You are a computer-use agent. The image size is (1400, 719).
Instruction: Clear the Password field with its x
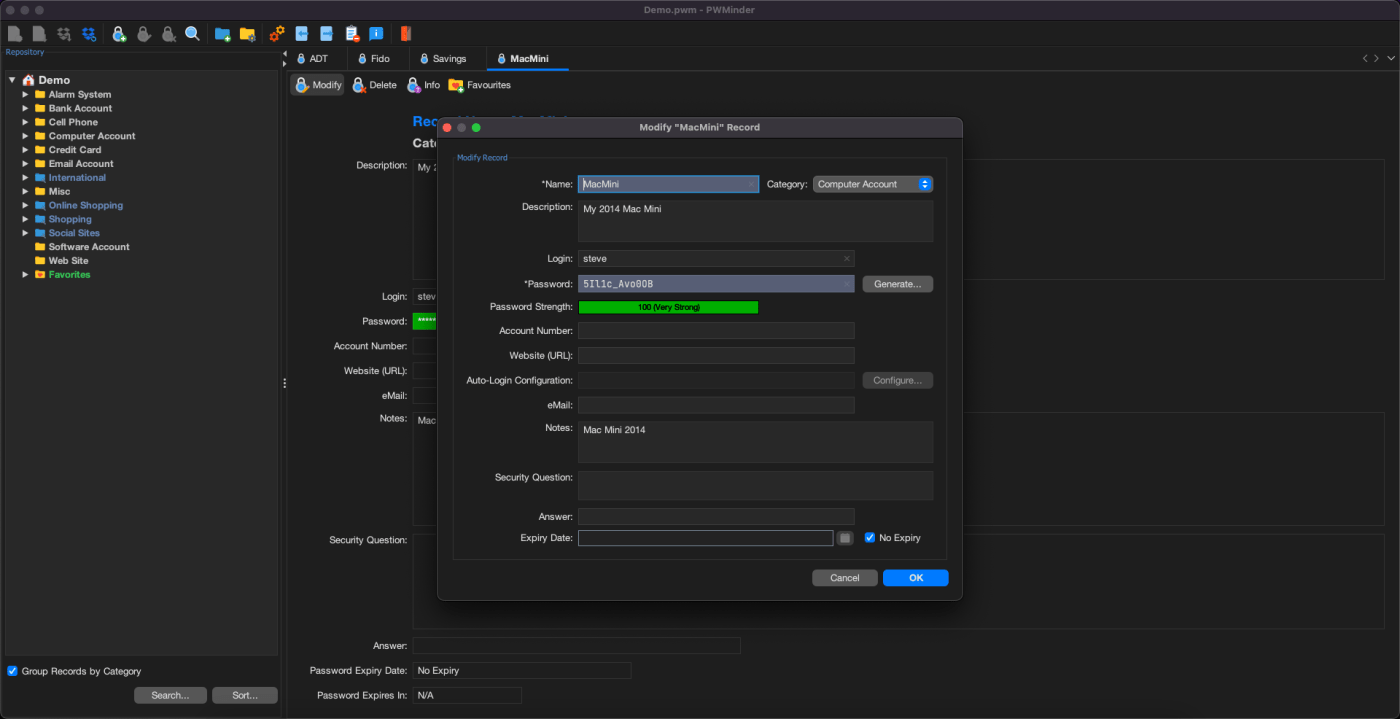tap(846, 284)
